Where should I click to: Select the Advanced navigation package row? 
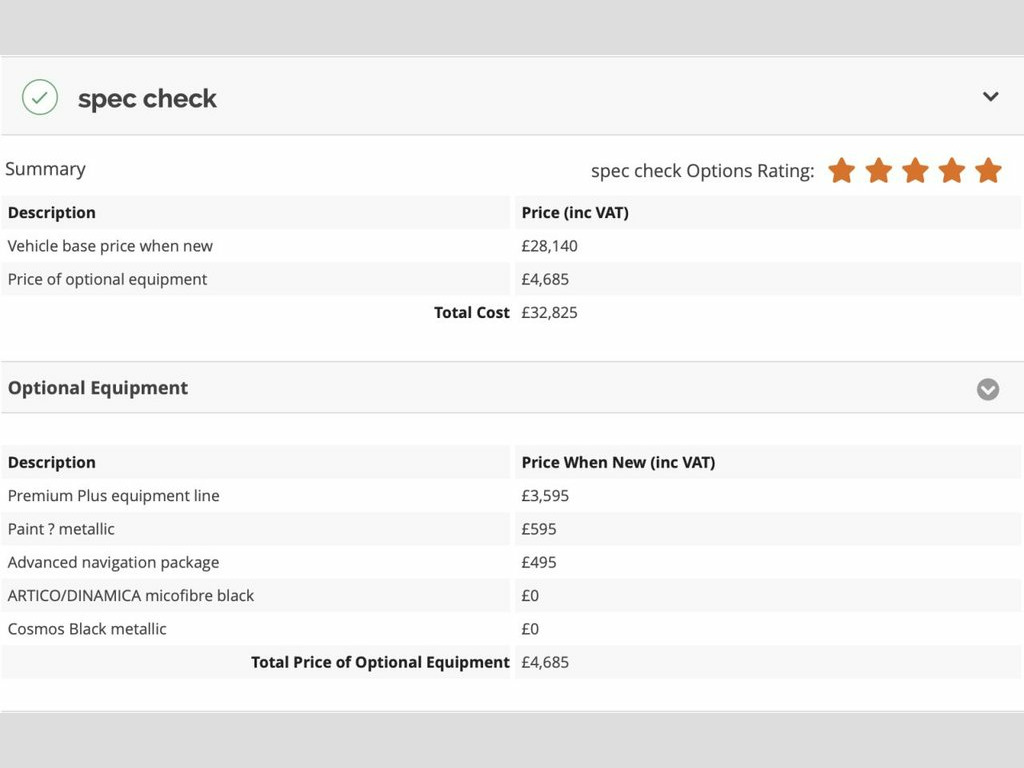113,563
